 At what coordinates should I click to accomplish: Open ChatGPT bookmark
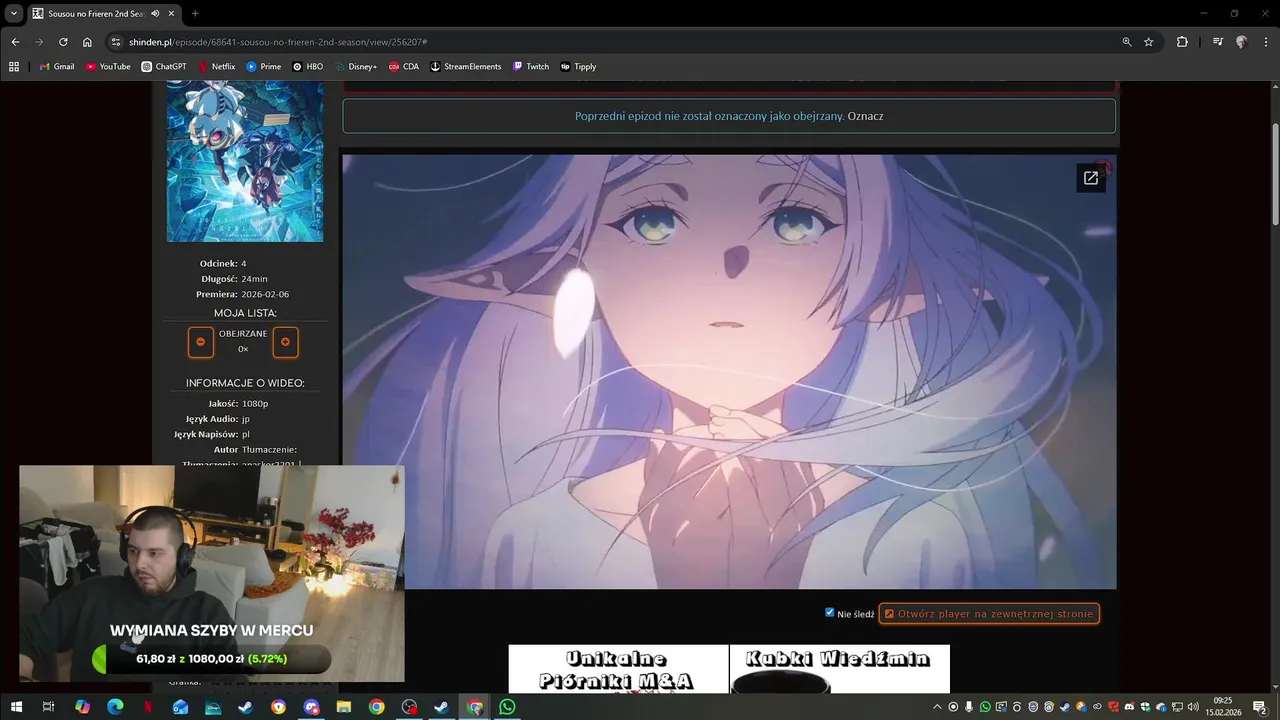click(164, 67)
